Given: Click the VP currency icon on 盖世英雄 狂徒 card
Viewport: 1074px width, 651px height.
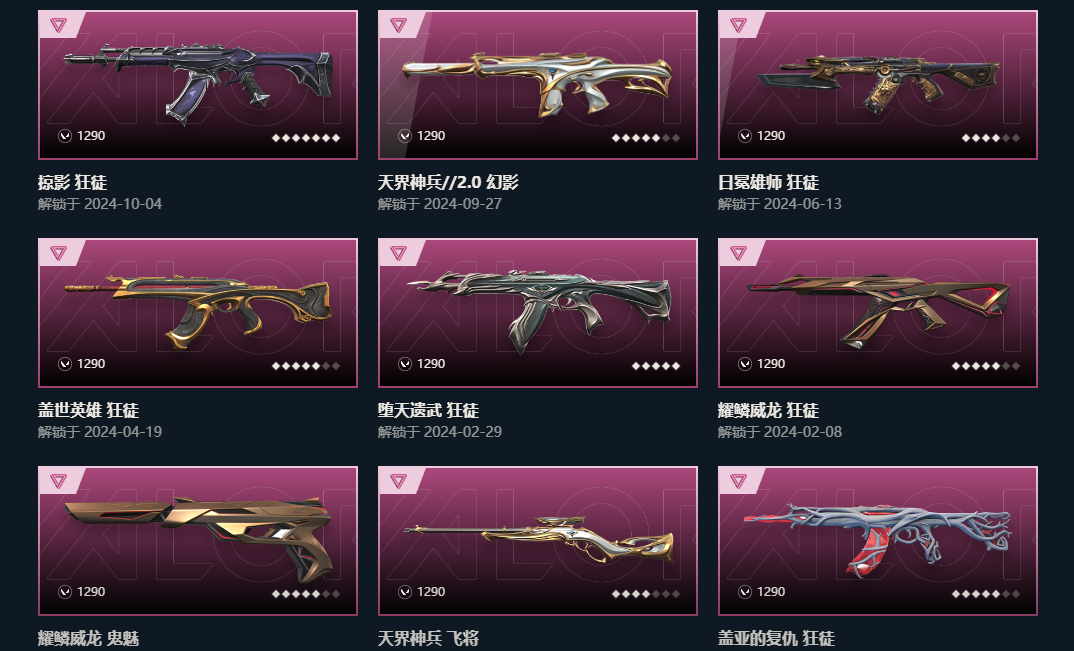Looking at the screenshot, I should [65, 364].
